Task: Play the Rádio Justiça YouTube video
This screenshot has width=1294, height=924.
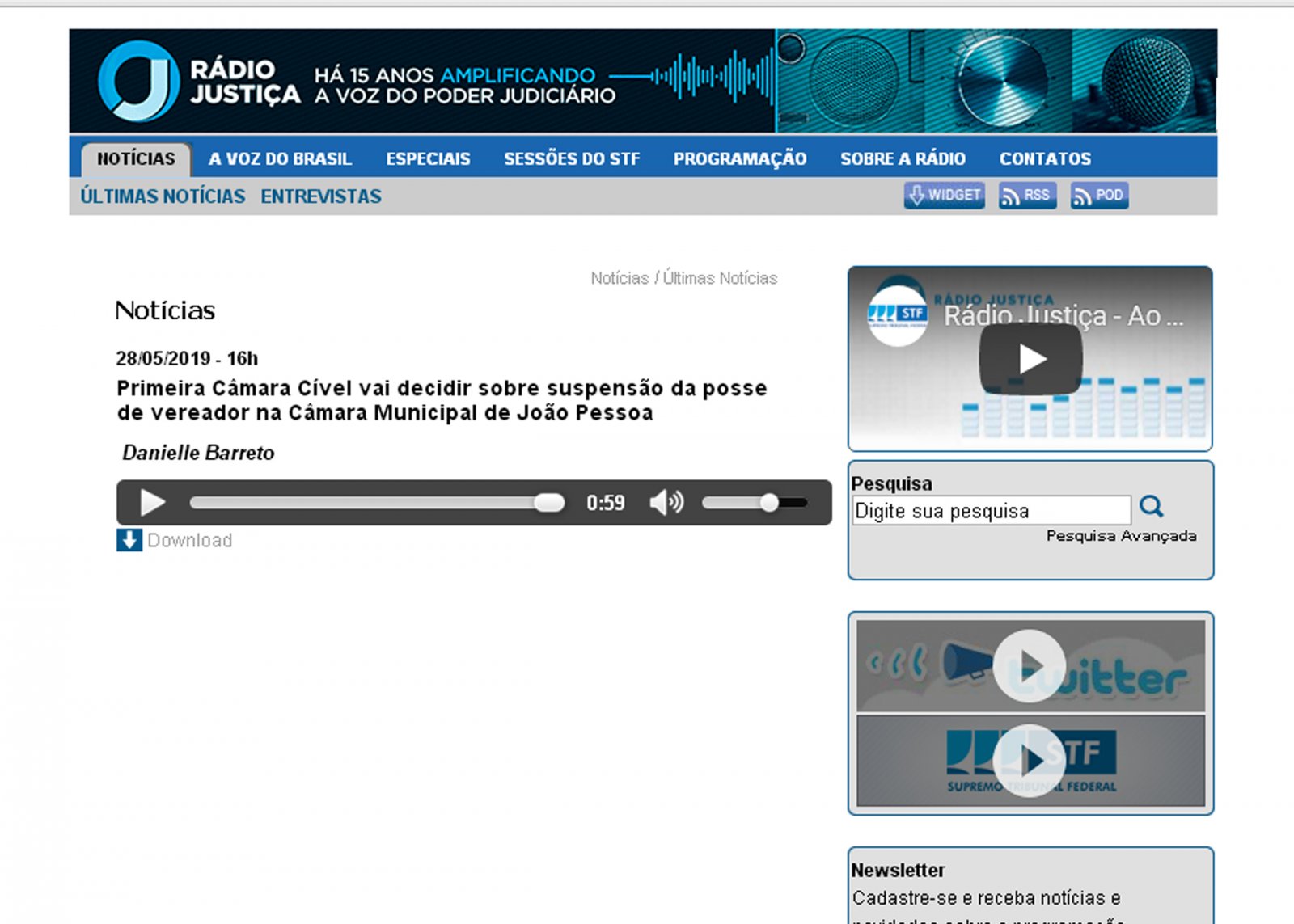Action: coord(1030,359)
